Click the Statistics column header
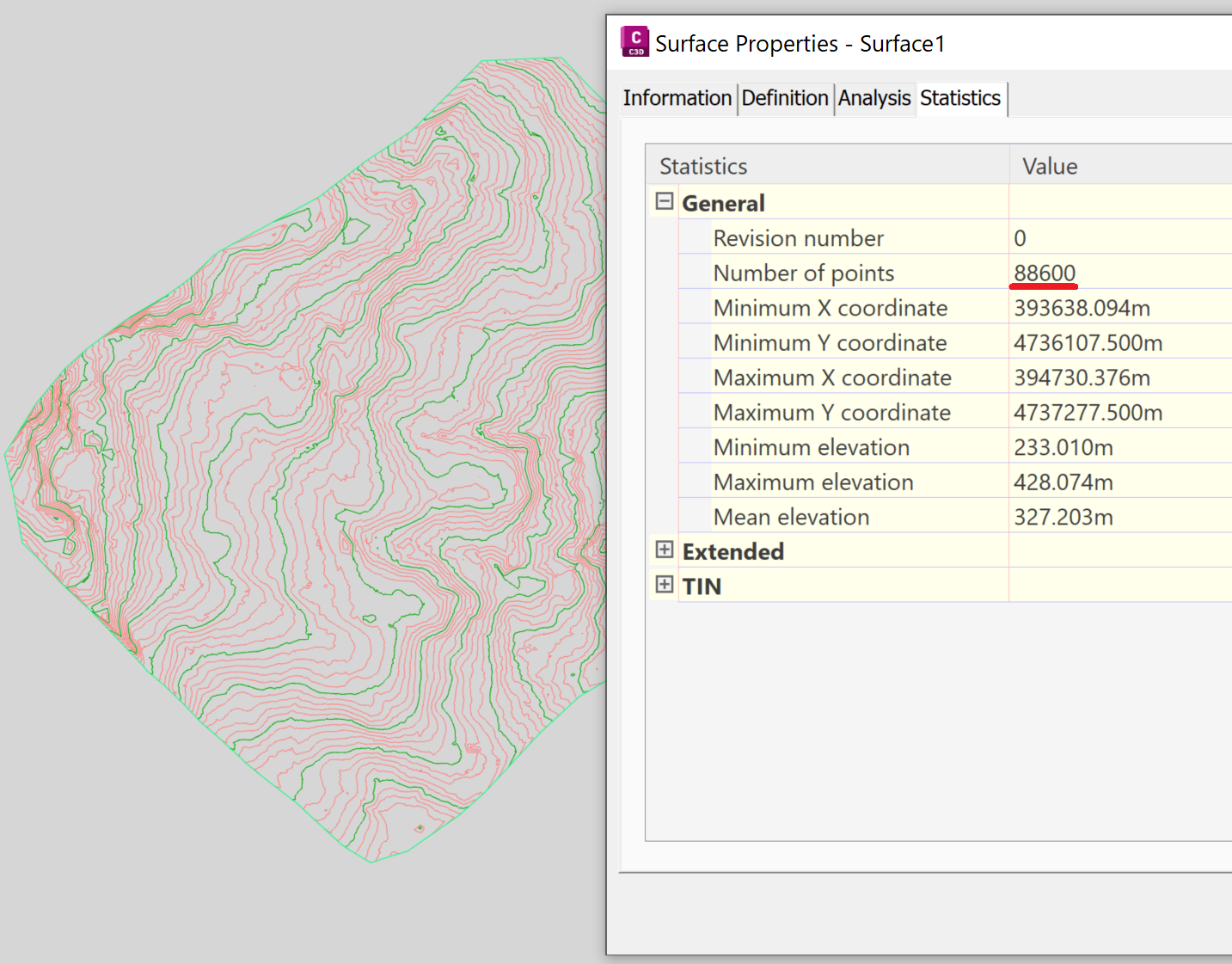Image resolution: width=1232 pixels, height=964 pixels. pos(702,165)
